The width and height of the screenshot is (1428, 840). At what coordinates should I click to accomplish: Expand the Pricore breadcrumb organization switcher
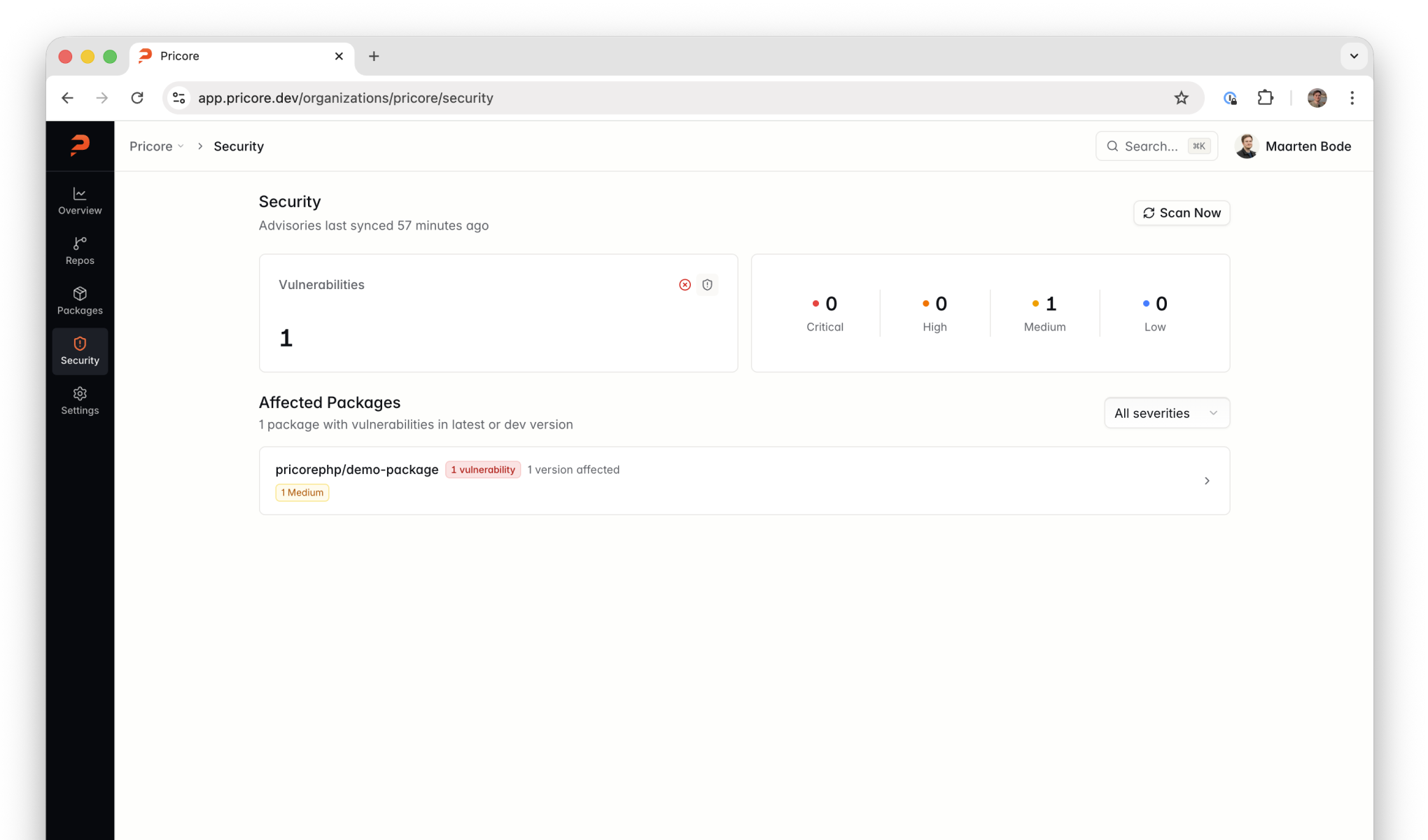tap(156, 146)
